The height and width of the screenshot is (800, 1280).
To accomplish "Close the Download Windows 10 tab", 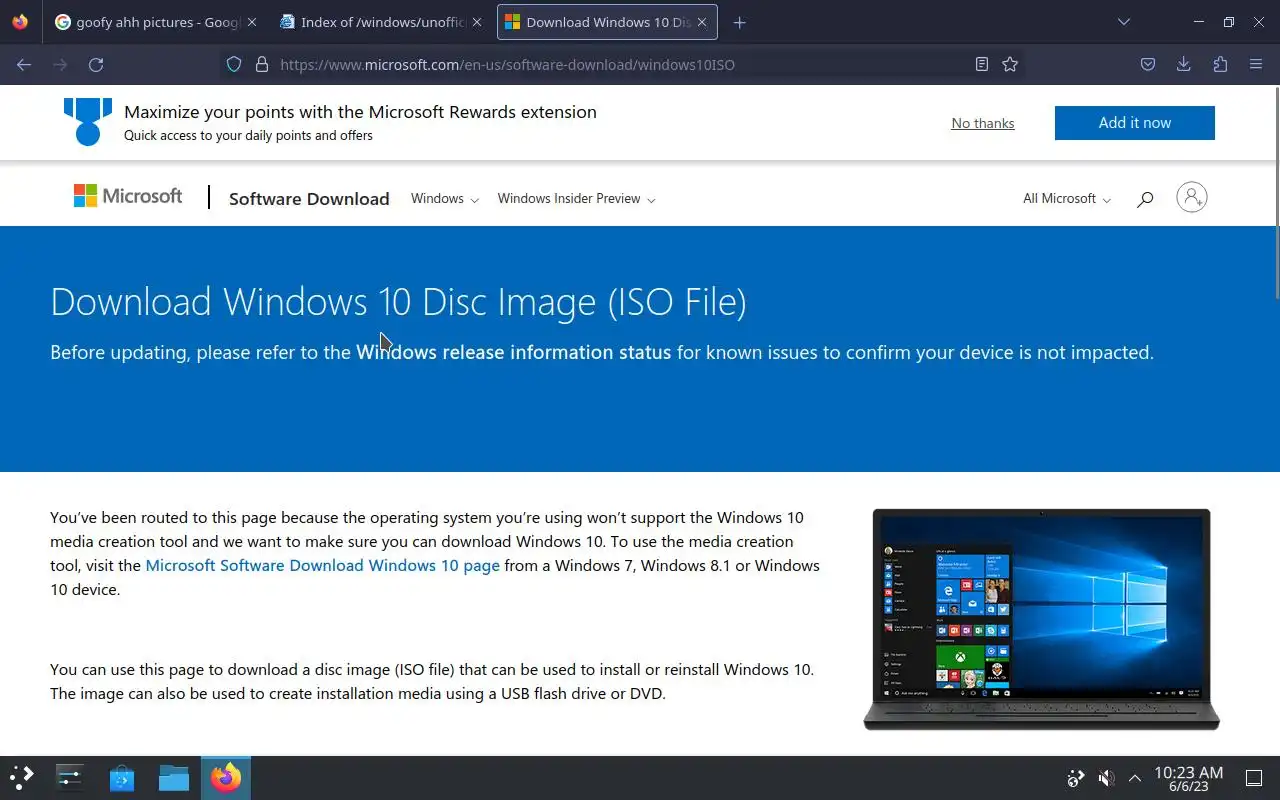I will coord(702,22).
